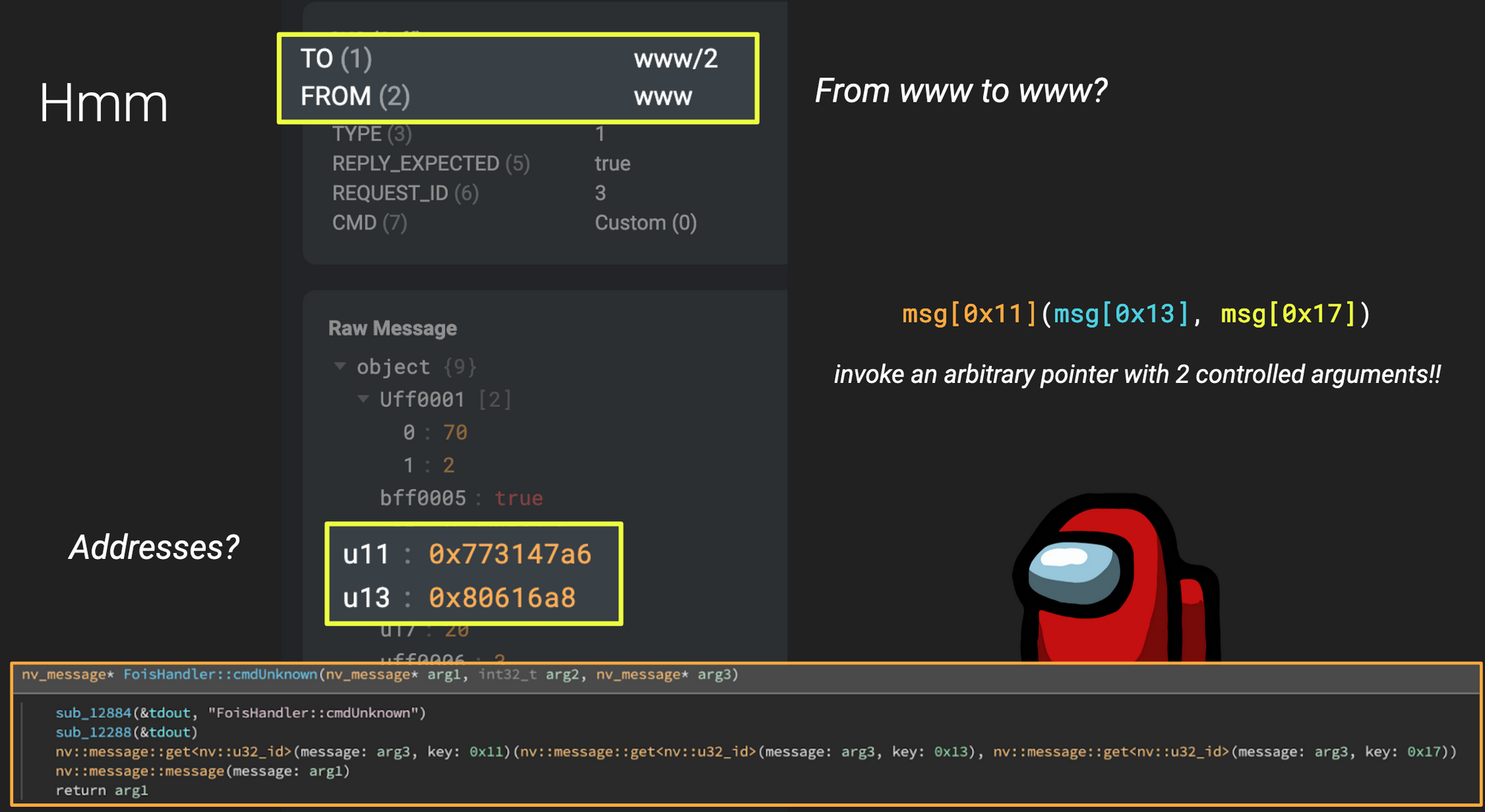The height and width of the screenshot is (812, 1485).
Task: Collapse the object {9} tree node
Action: (340, 366)
